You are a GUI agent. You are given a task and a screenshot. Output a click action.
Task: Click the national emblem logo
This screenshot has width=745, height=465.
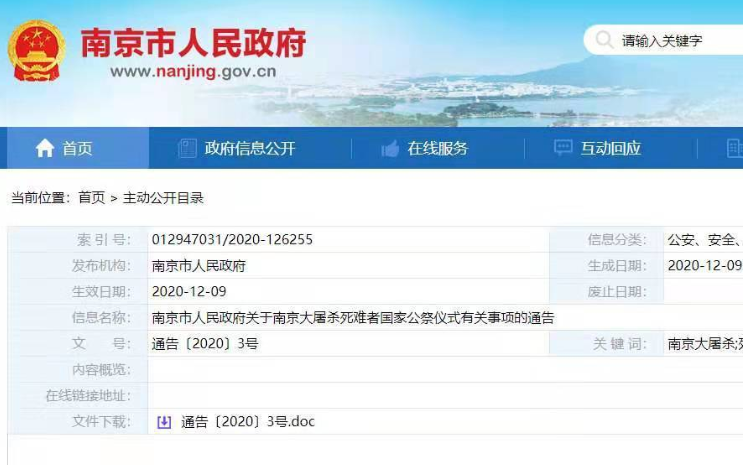point(37,50)
